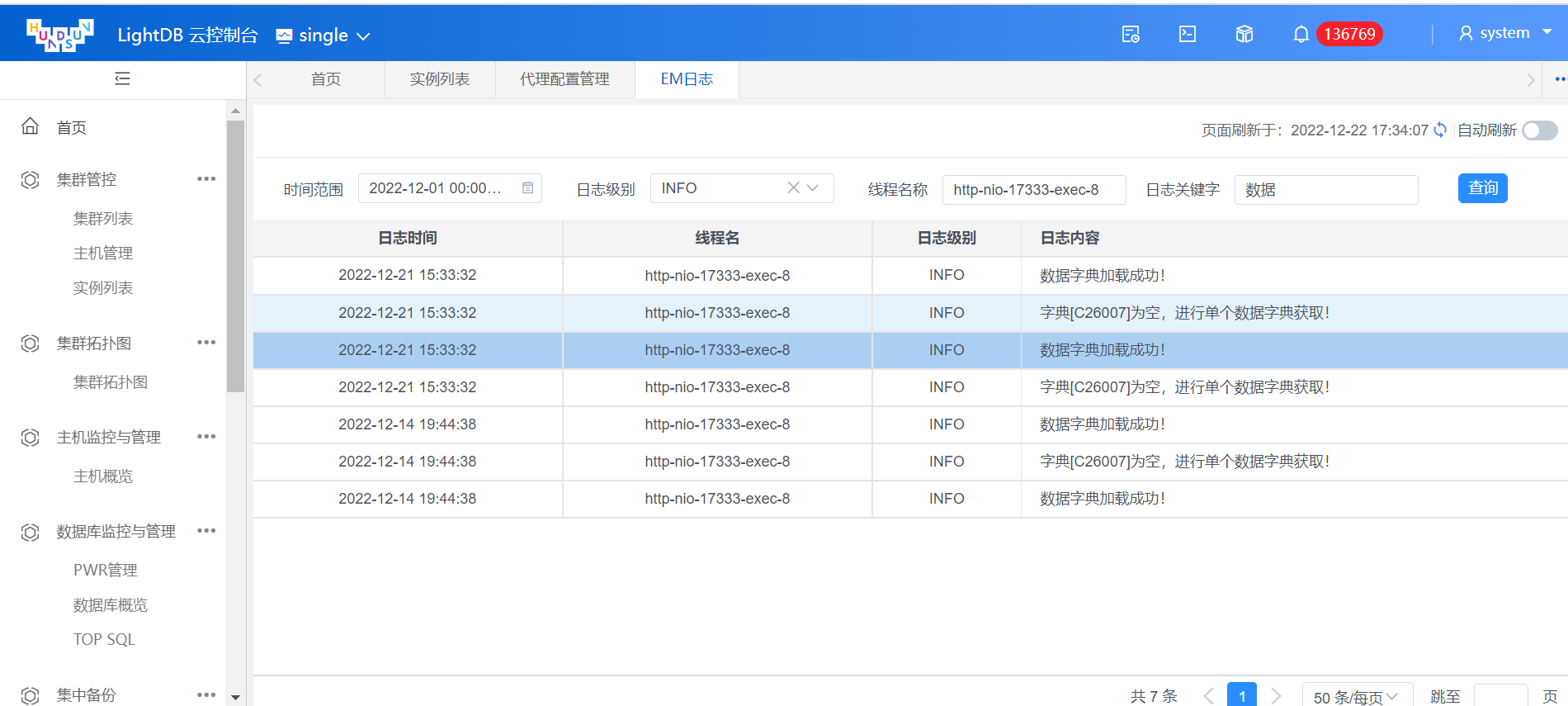The image size is (1568, 706).
Task: Shift the tab bar left with the arrow
Action: (257, 80)
